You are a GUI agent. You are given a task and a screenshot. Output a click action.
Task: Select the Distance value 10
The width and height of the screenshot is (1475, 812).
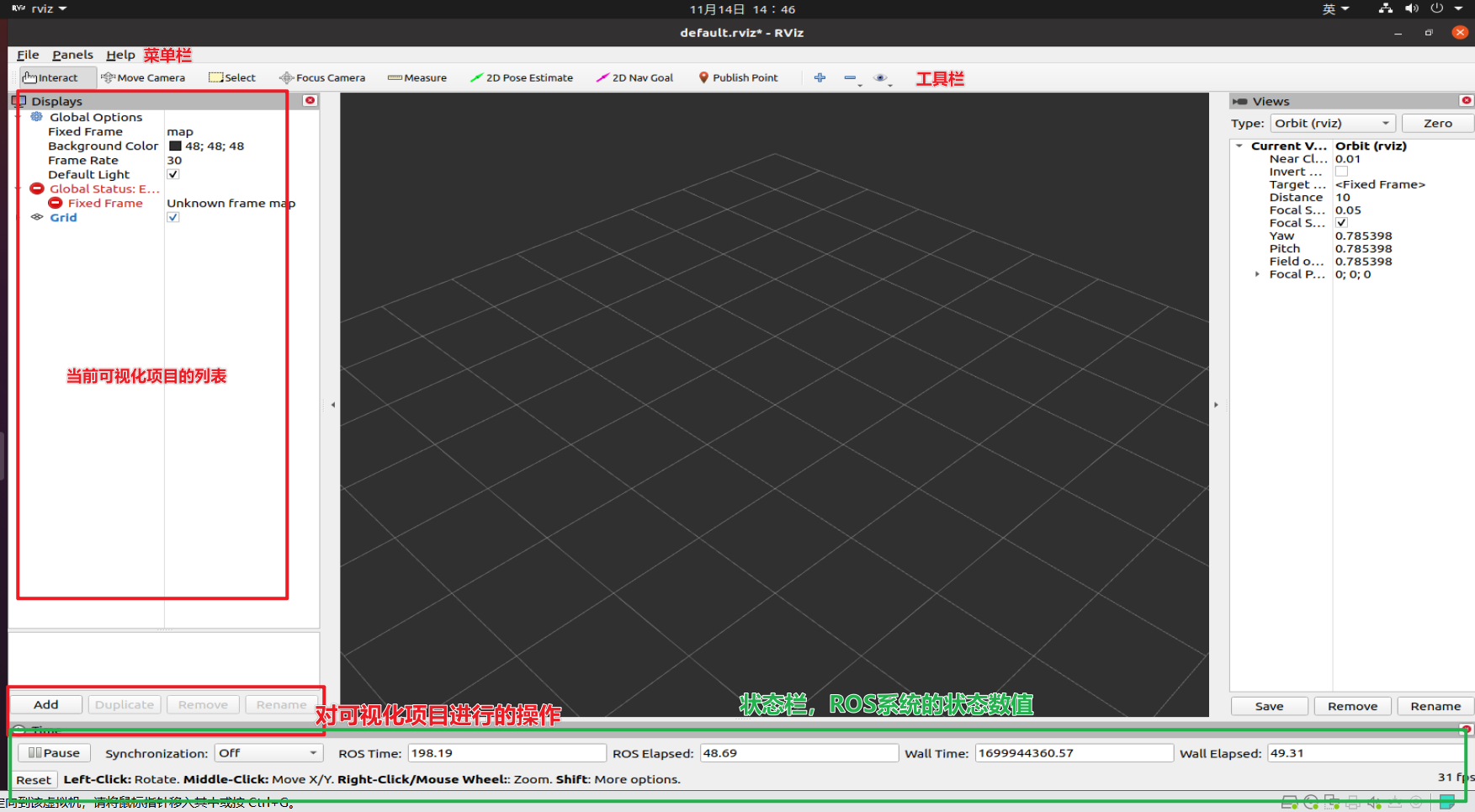(x=1343, y=197)
